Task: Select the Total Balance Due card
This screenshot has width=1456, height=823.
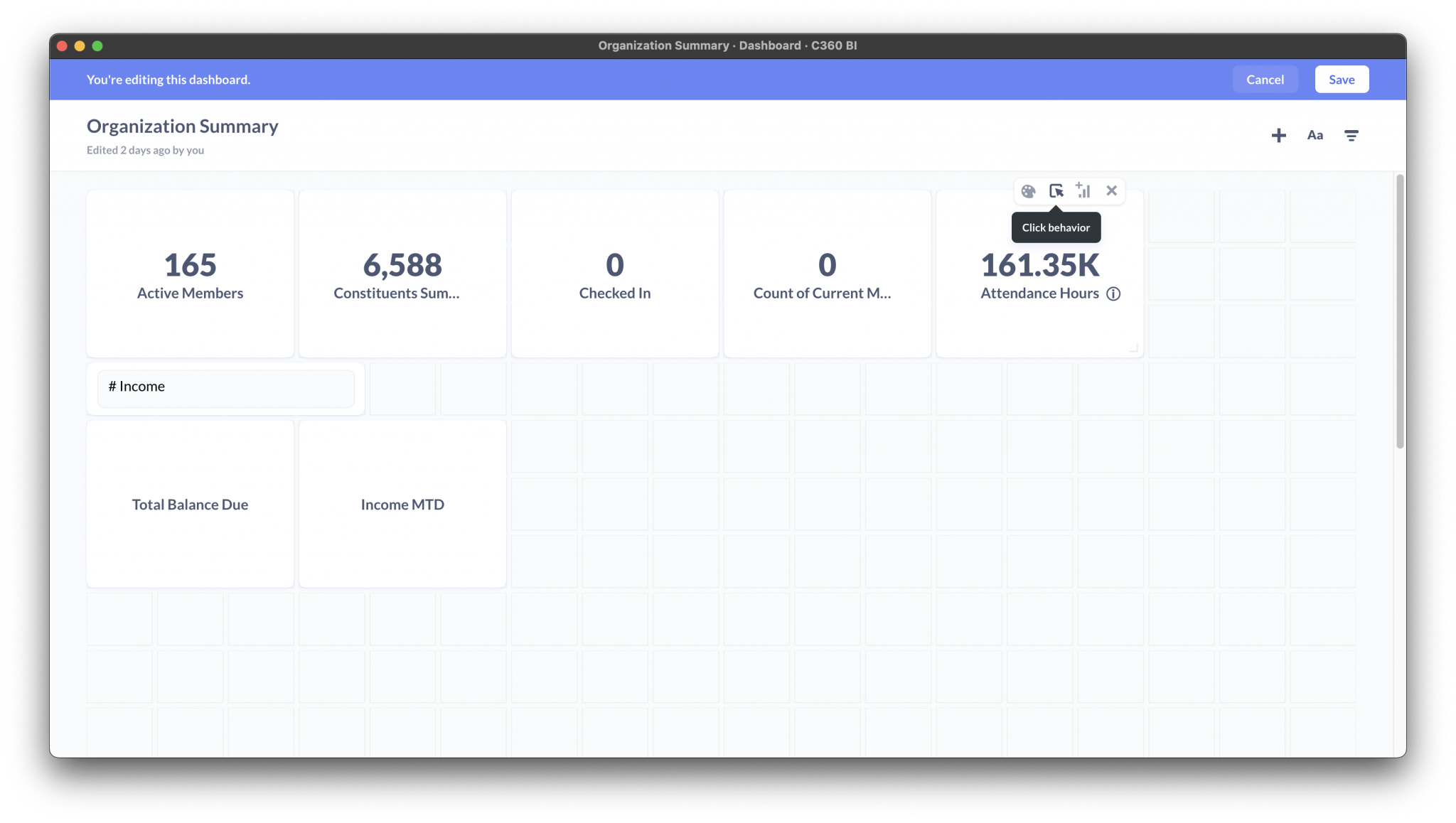Action: (x=189, y=504)
